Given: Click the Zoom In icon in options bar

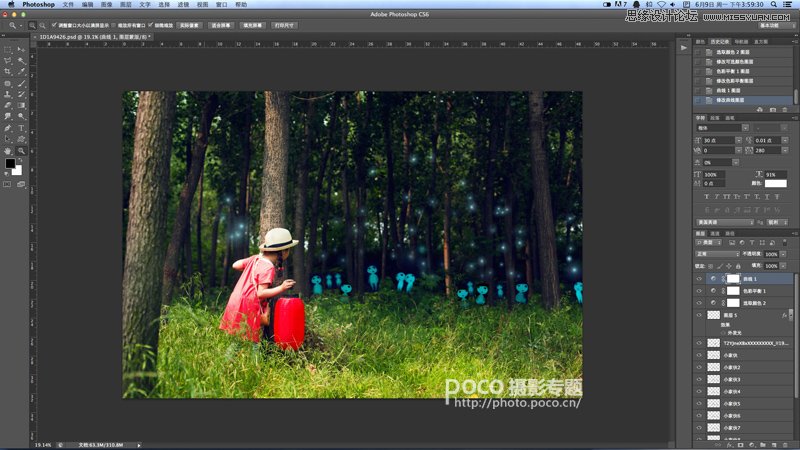Looking at the screenshot, I should (x=32, y=26).
